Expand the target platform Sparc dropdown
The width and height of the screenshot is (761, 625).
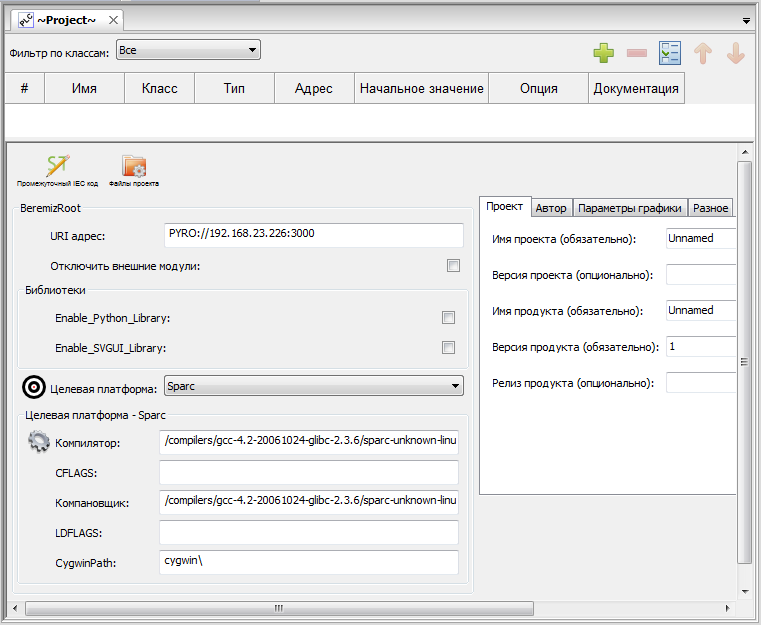click(455, 385)
